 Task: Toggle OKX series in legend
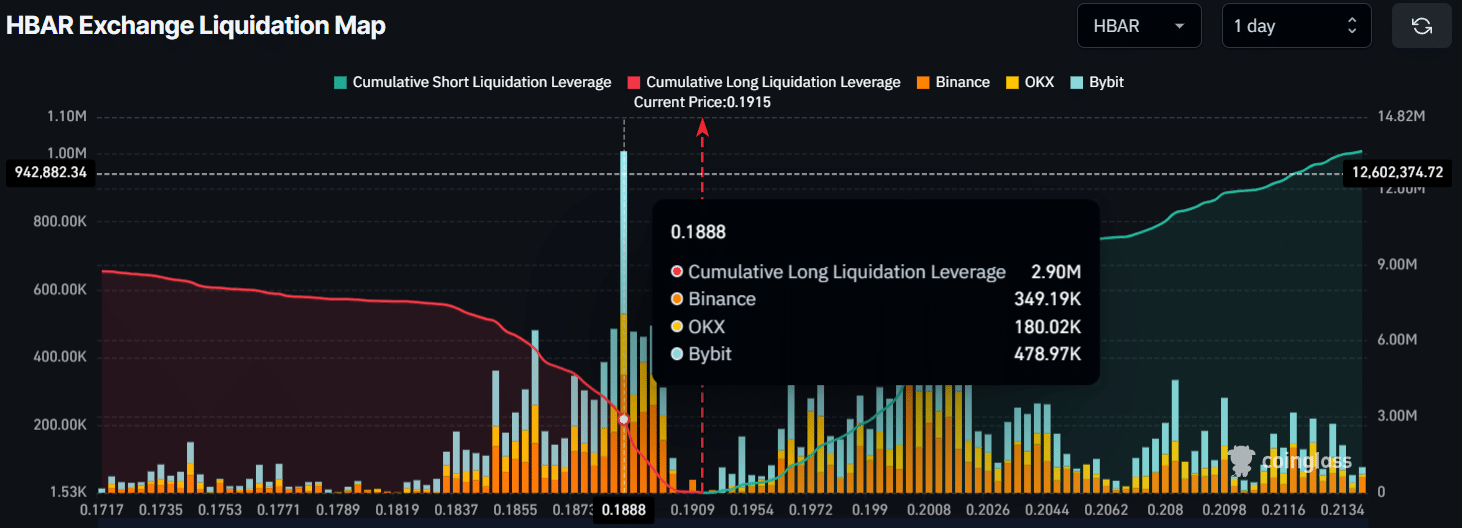(1039, 82)
